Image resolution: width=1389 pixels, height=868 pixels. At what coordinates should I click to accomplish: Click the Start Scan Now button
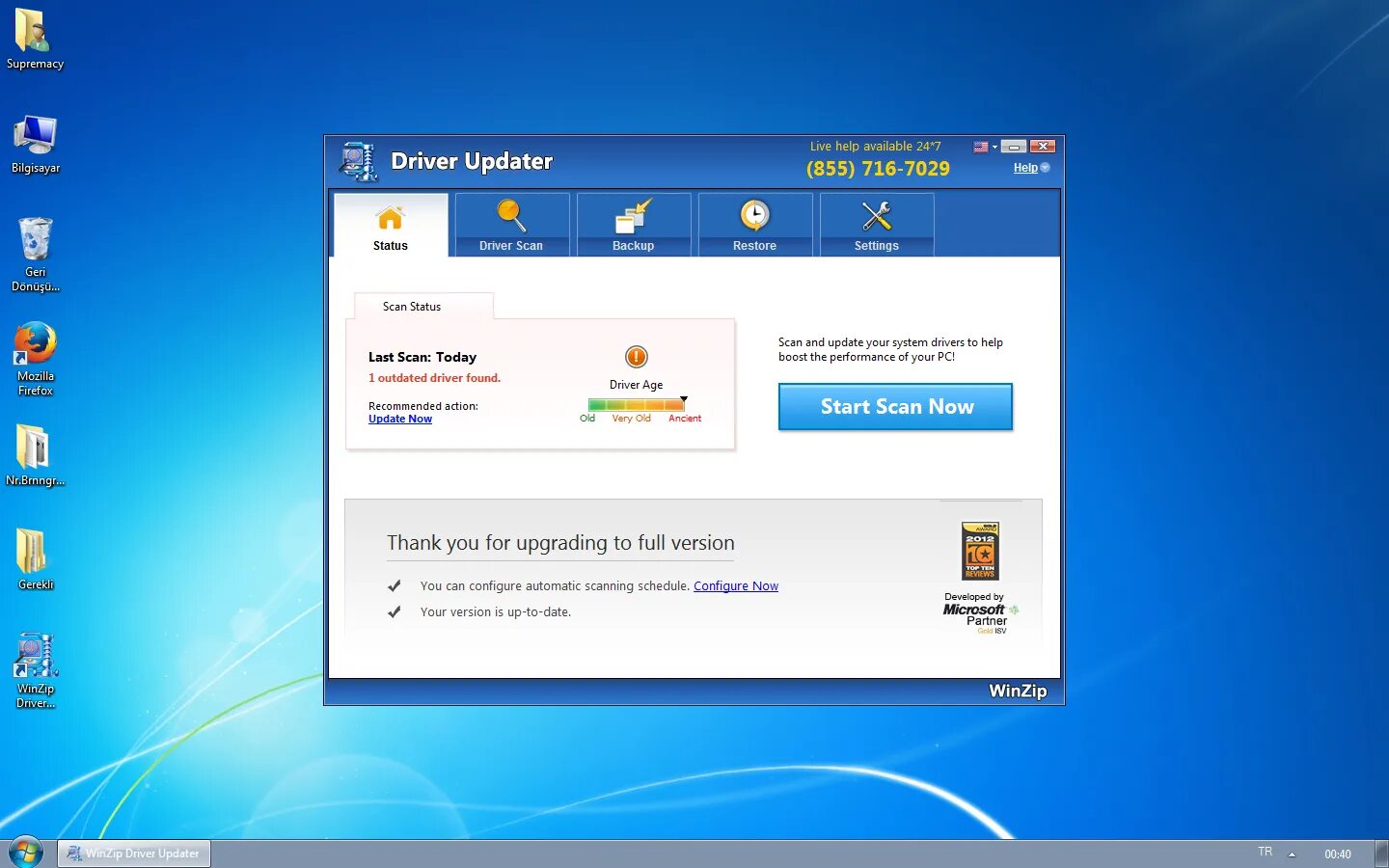coord(896,407)
